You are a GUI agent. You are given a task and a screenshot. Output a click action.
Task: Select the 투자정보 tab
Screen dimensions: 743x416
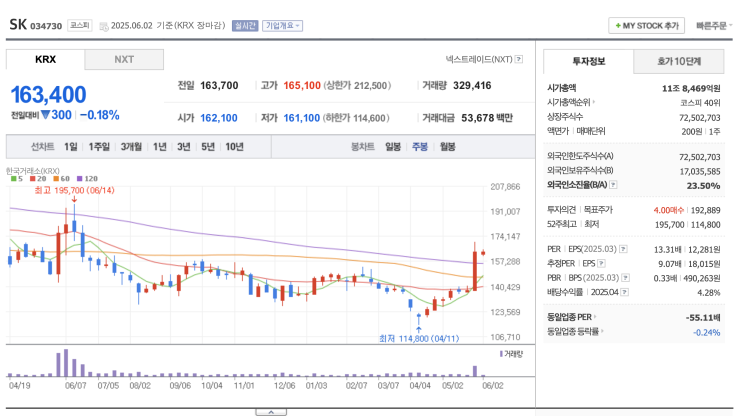tap(589, 62)
